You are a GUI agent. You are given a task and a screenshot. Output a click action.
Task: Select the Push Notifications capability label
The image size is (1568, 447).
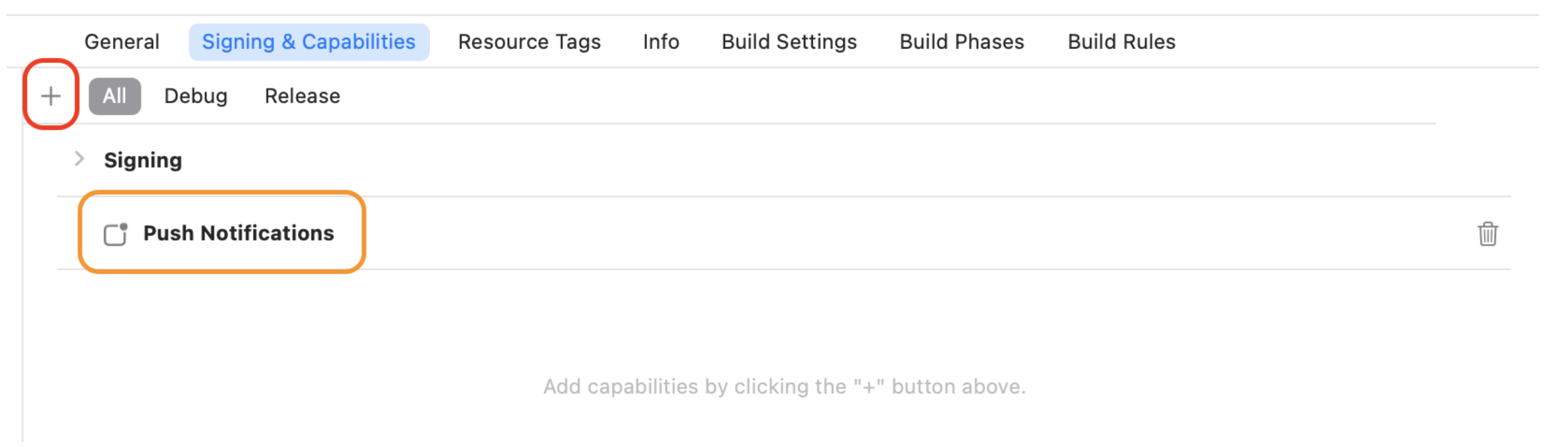(x=239, y=233)
